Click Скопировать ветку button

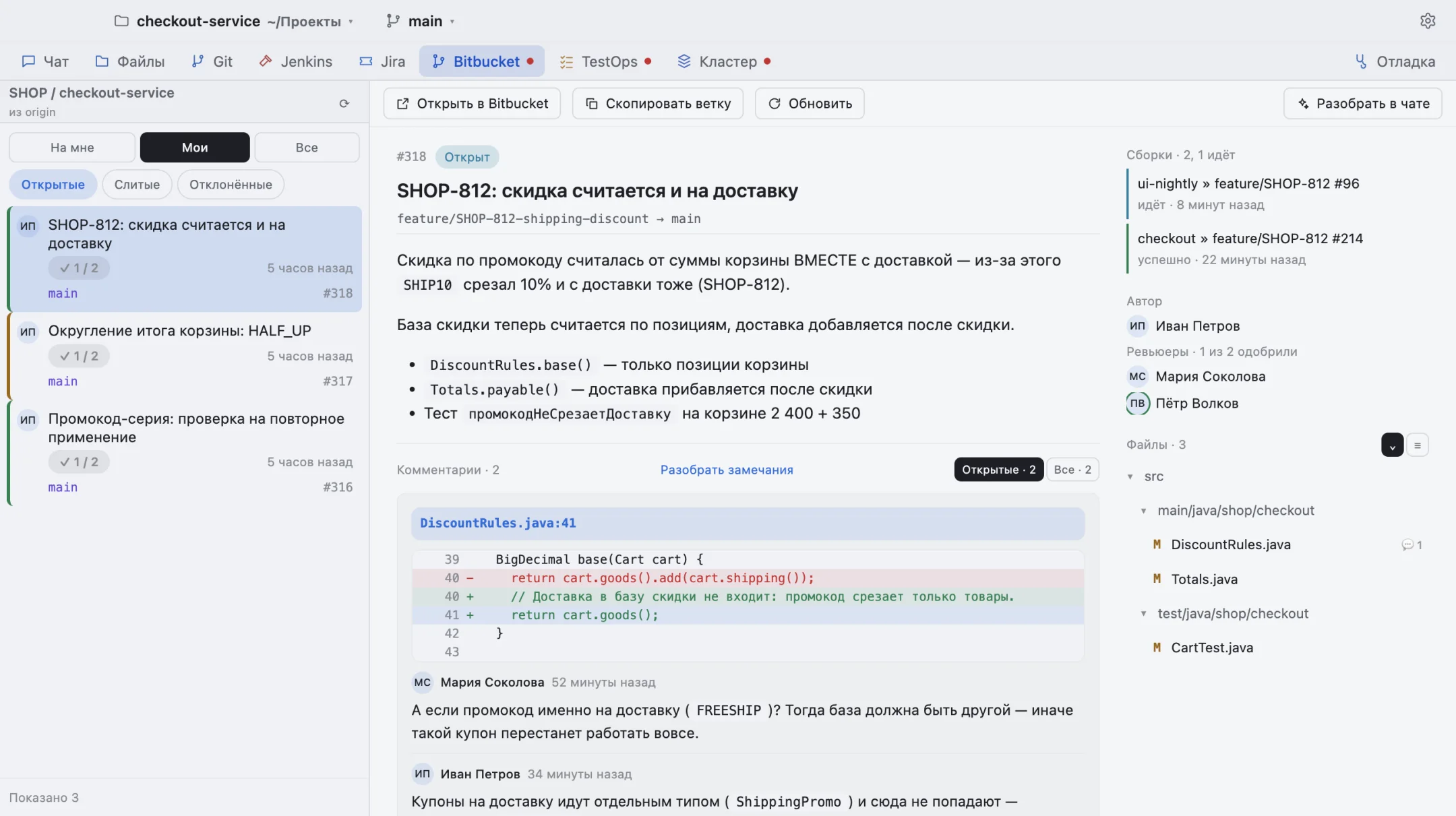(658, 103)
